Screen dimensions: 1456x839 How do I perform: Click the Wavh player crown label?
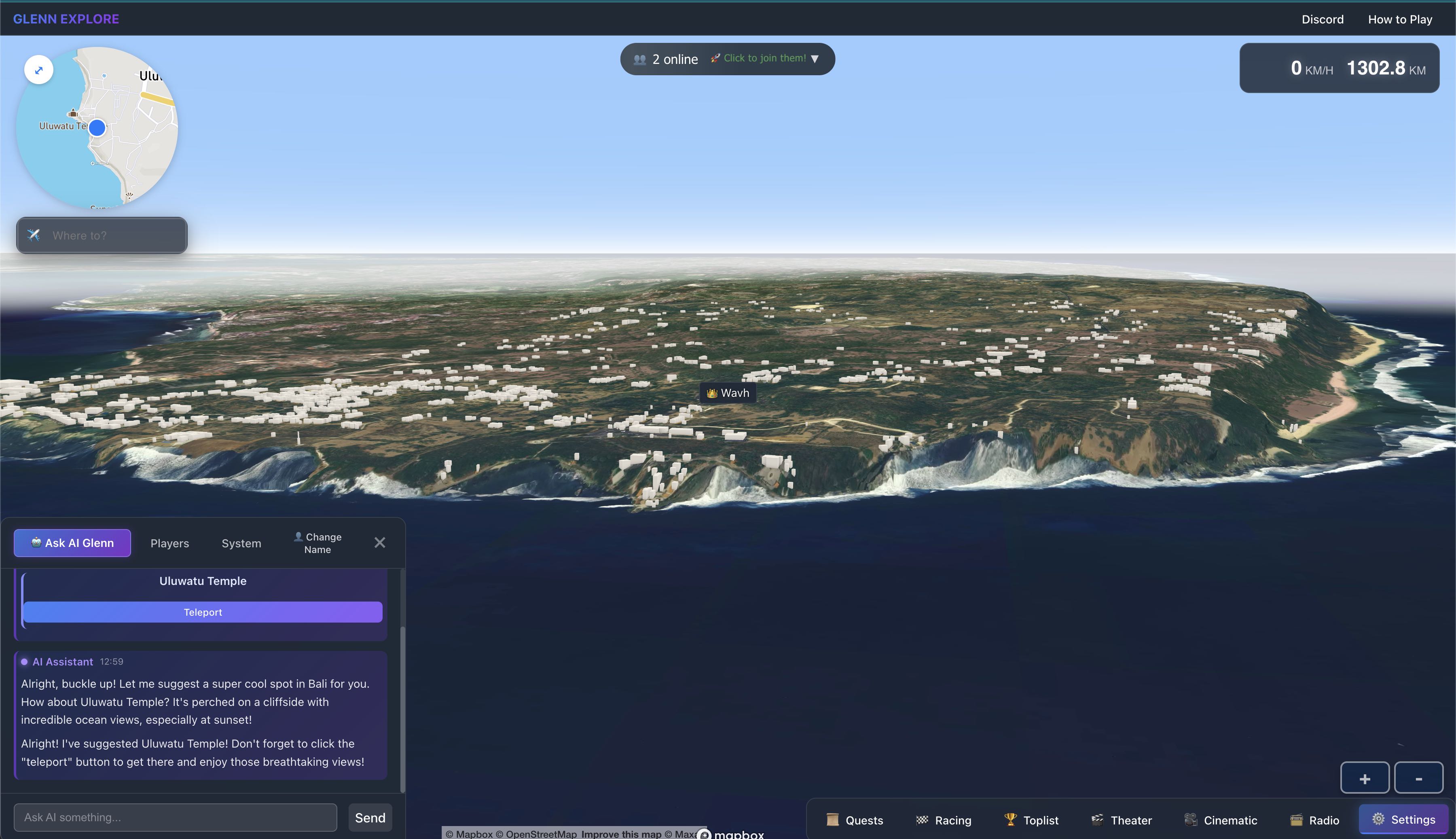pos(728,393)
